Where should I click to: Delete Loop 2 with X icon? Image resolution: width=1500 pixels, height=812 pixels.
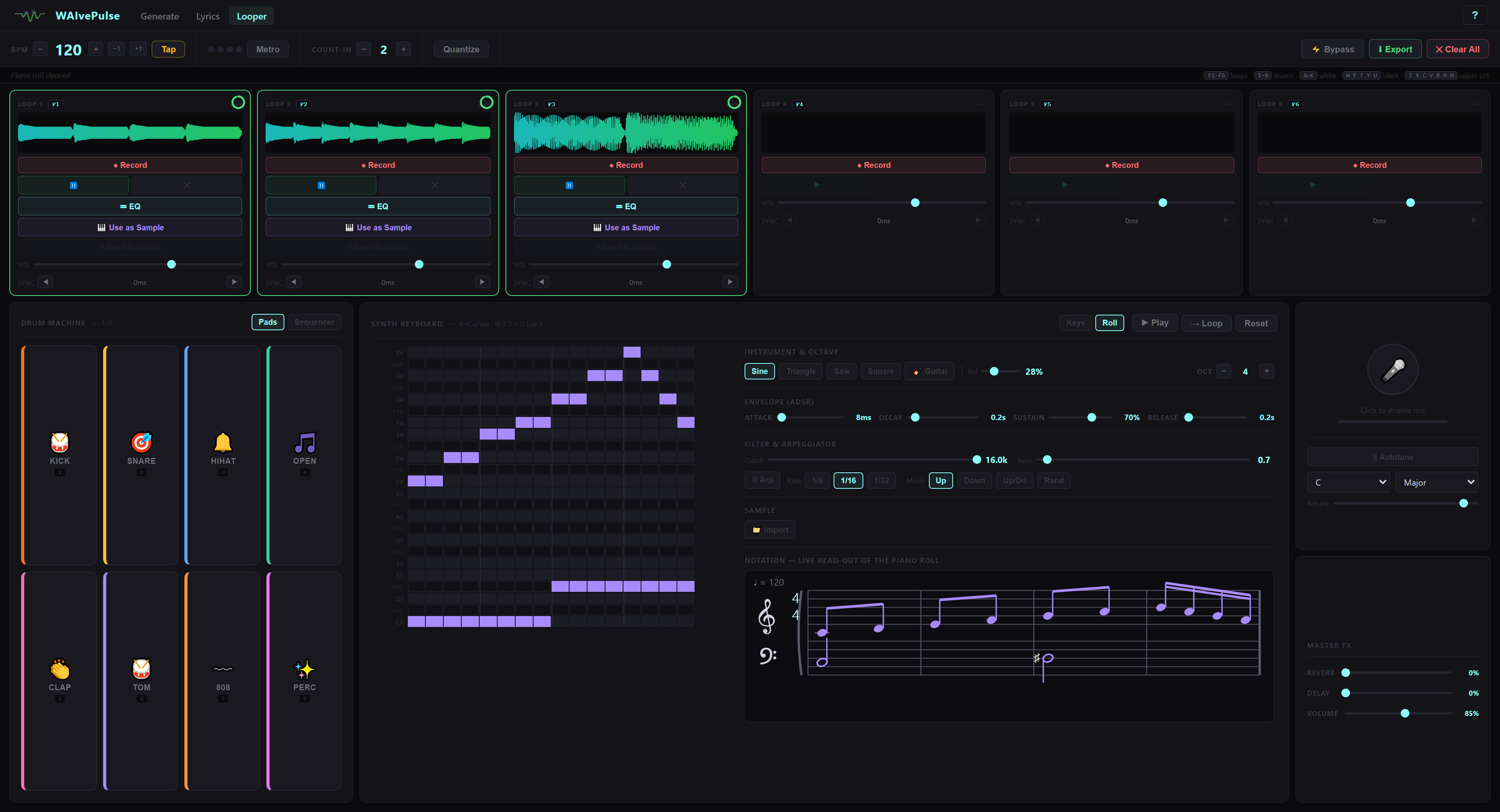434,185
